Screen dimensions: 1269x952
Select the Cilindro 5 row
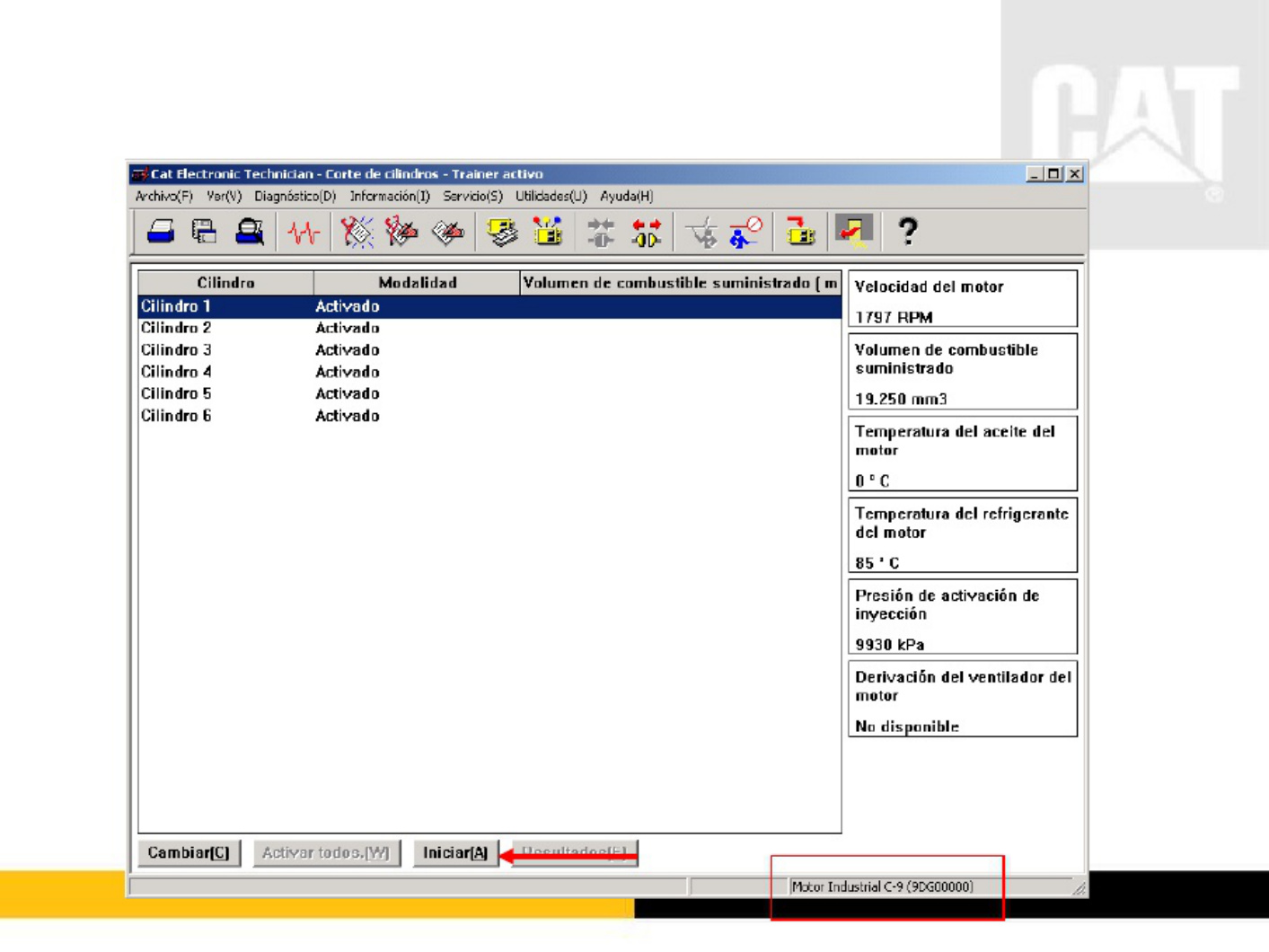(489, 393)
